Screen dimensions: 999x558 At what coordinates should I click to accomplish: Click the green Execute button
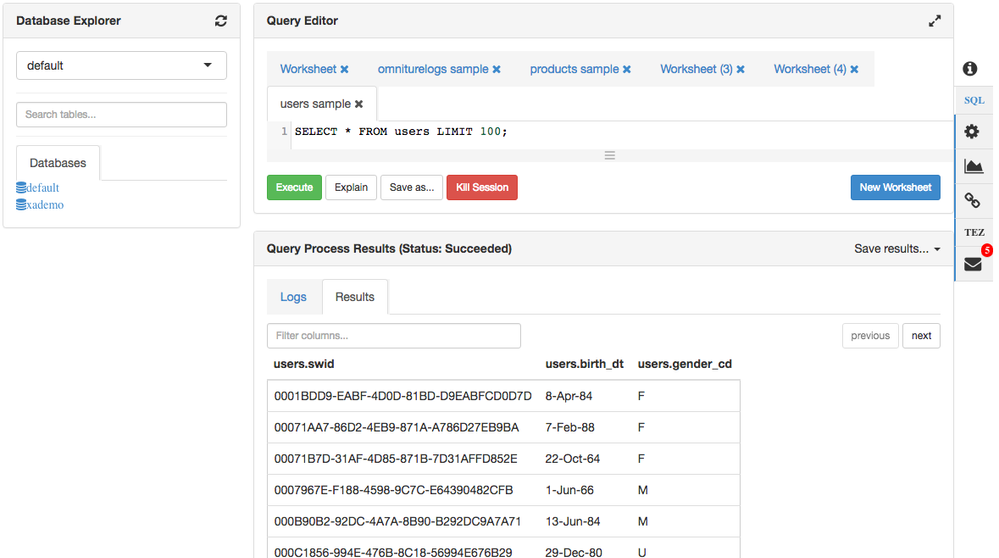[294, 187]
